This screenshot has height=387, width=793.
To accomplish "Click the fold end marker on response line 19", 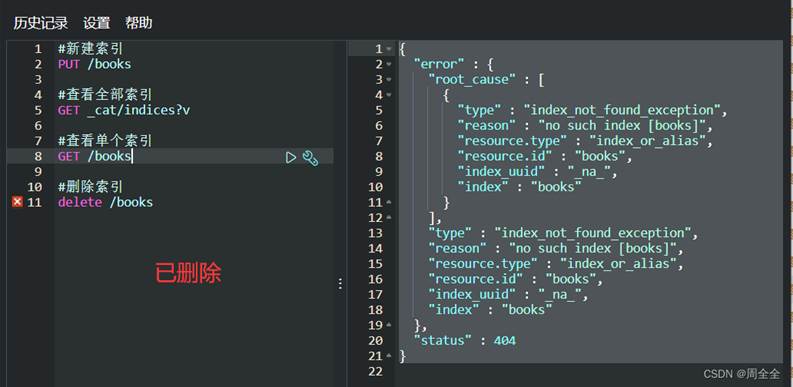I will pyautogui.click(x=389, y=325).
